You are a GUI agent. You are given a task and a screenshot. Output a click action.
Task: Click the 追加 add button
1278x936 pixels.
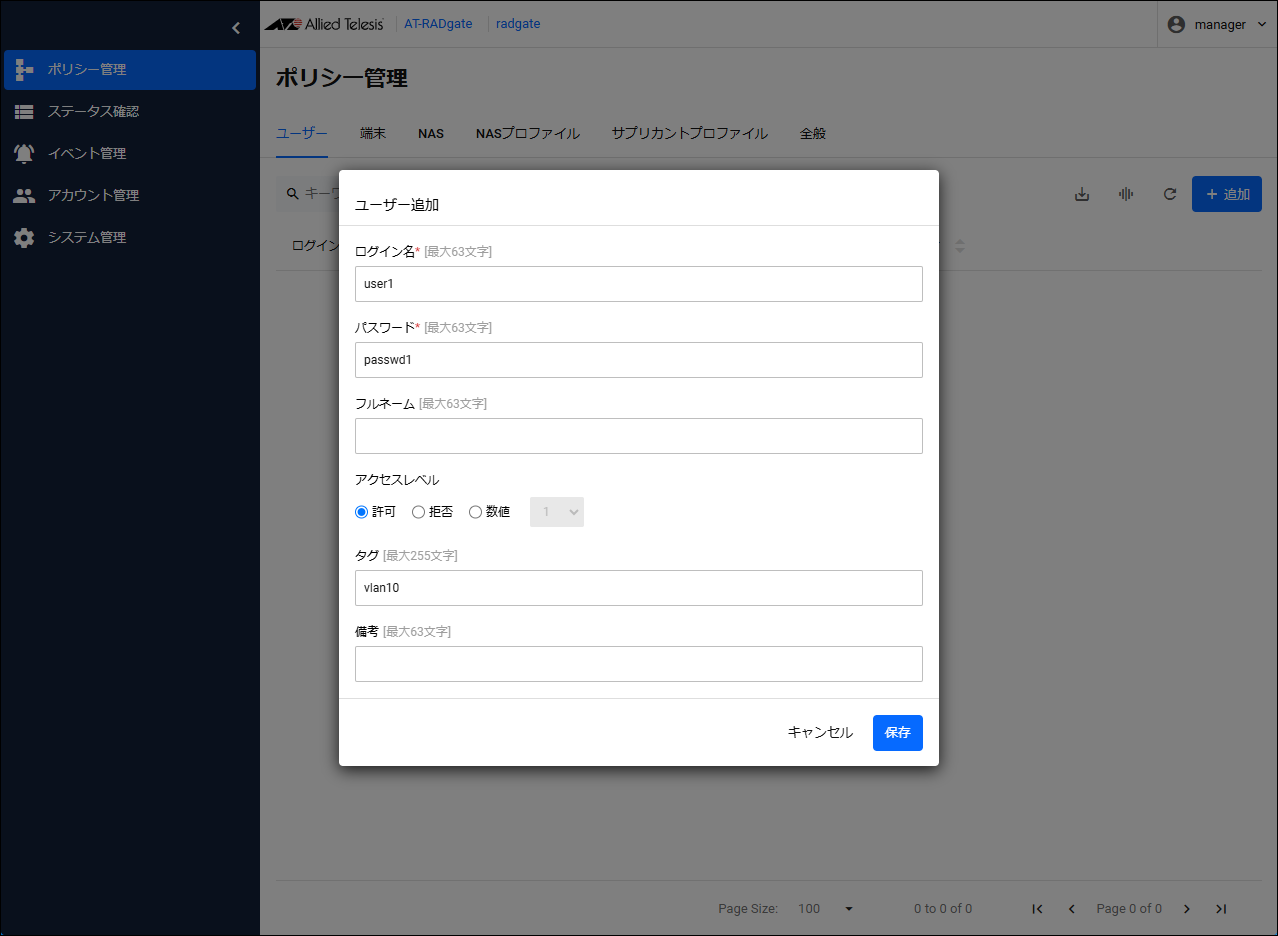(x=1227, y=194)
